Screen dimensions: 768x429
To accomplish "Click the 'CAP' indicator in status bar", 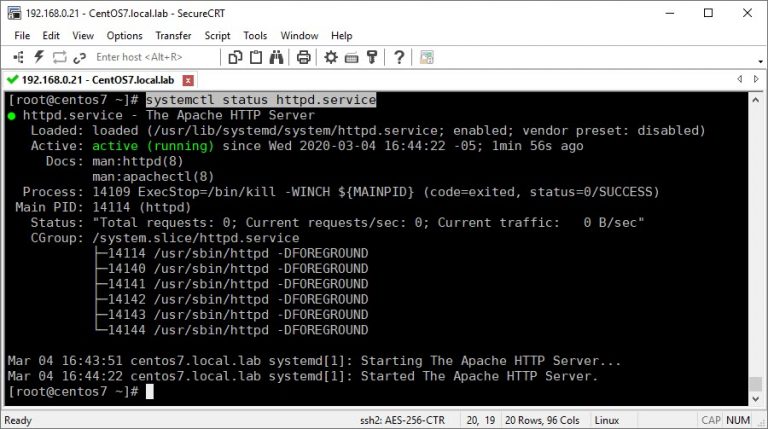I will (711, 420).
